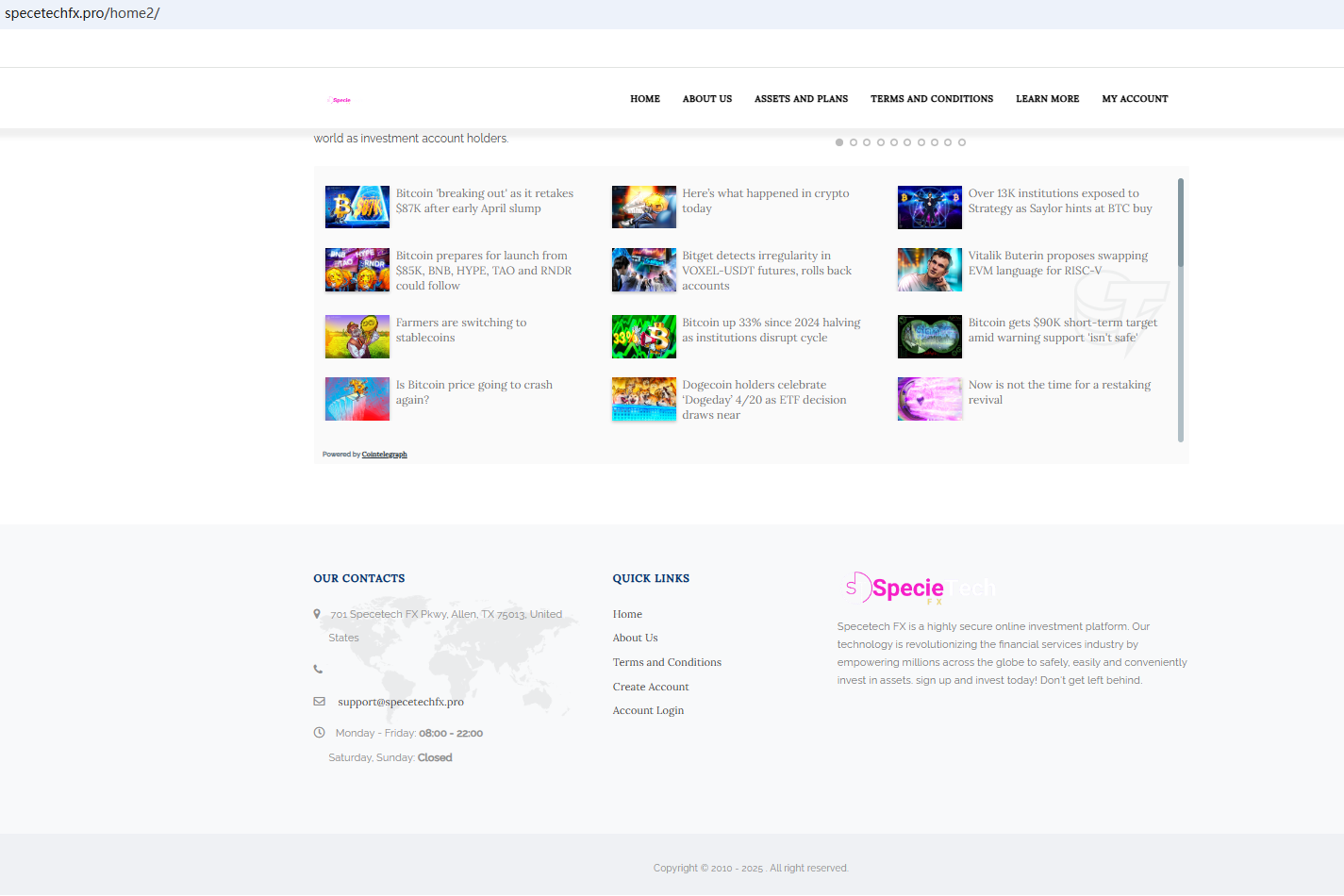Viewport: 1344px width, 896px height.
Task: Open thumbnail for Bitcoin price crash article
Action: (x=357, y=399)
